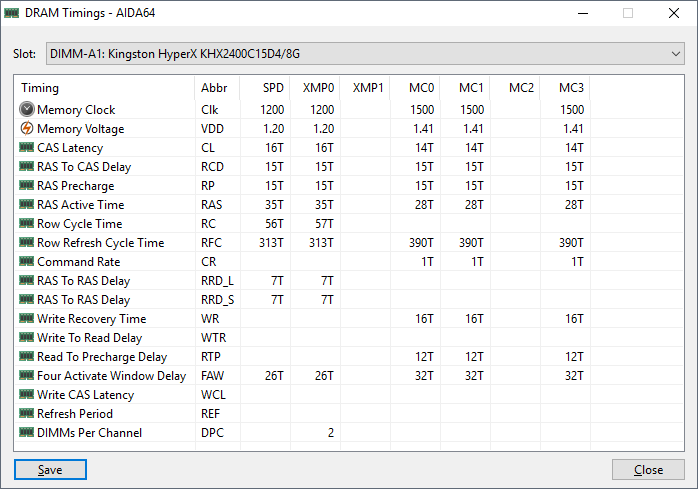Minimize the DRAM Timings window
Image resolution: width=698 pixels, height=489 pixels.
coord(582,13)
